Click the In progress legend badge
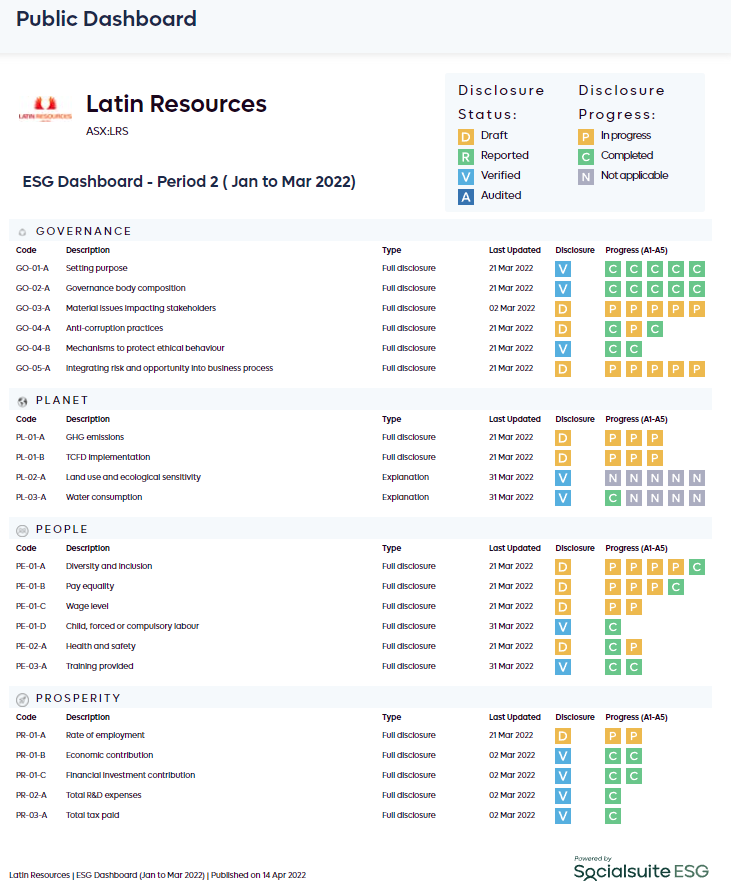Image resolution: width=731 pixels, height=889 pixels. tap(586, 137)
